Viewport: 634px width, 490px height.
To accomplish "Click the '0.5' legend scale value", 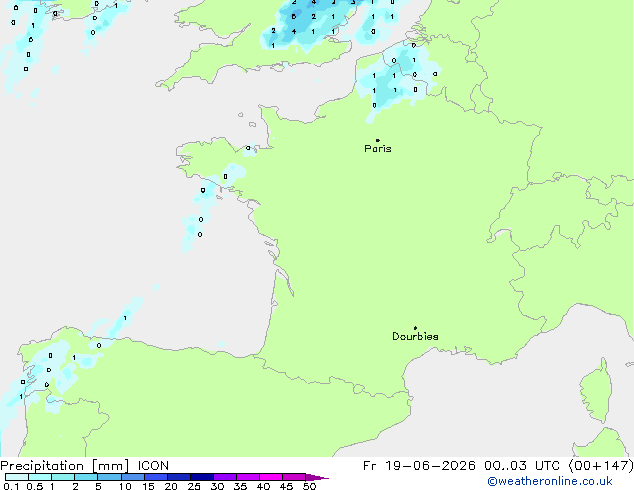I will tap(34, 486).
